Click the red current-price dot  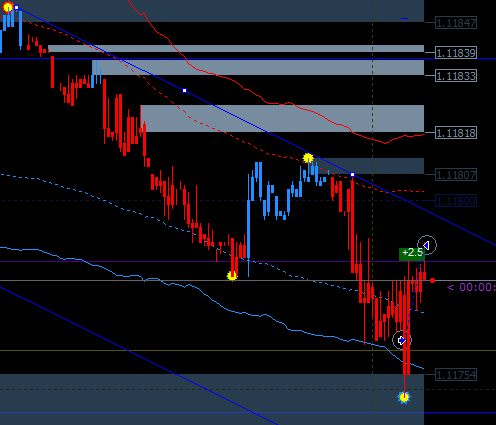point(433,281)
